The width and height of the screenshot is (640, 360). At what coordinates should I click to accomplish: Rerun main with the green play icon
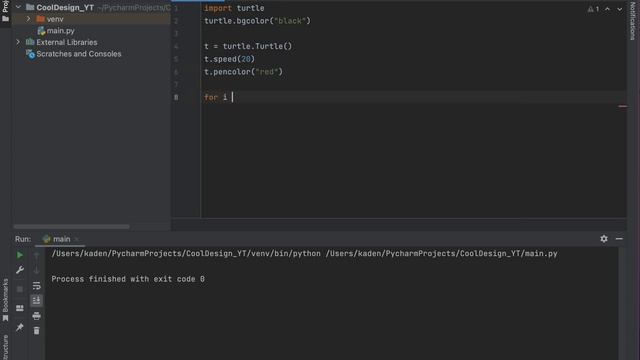[20, 255]
